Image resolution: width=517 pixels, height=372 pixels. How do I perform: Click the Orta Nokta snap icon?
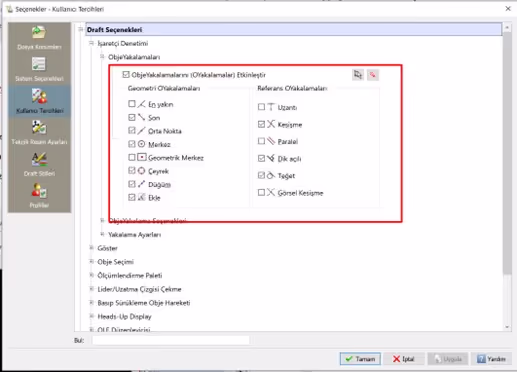141,131
